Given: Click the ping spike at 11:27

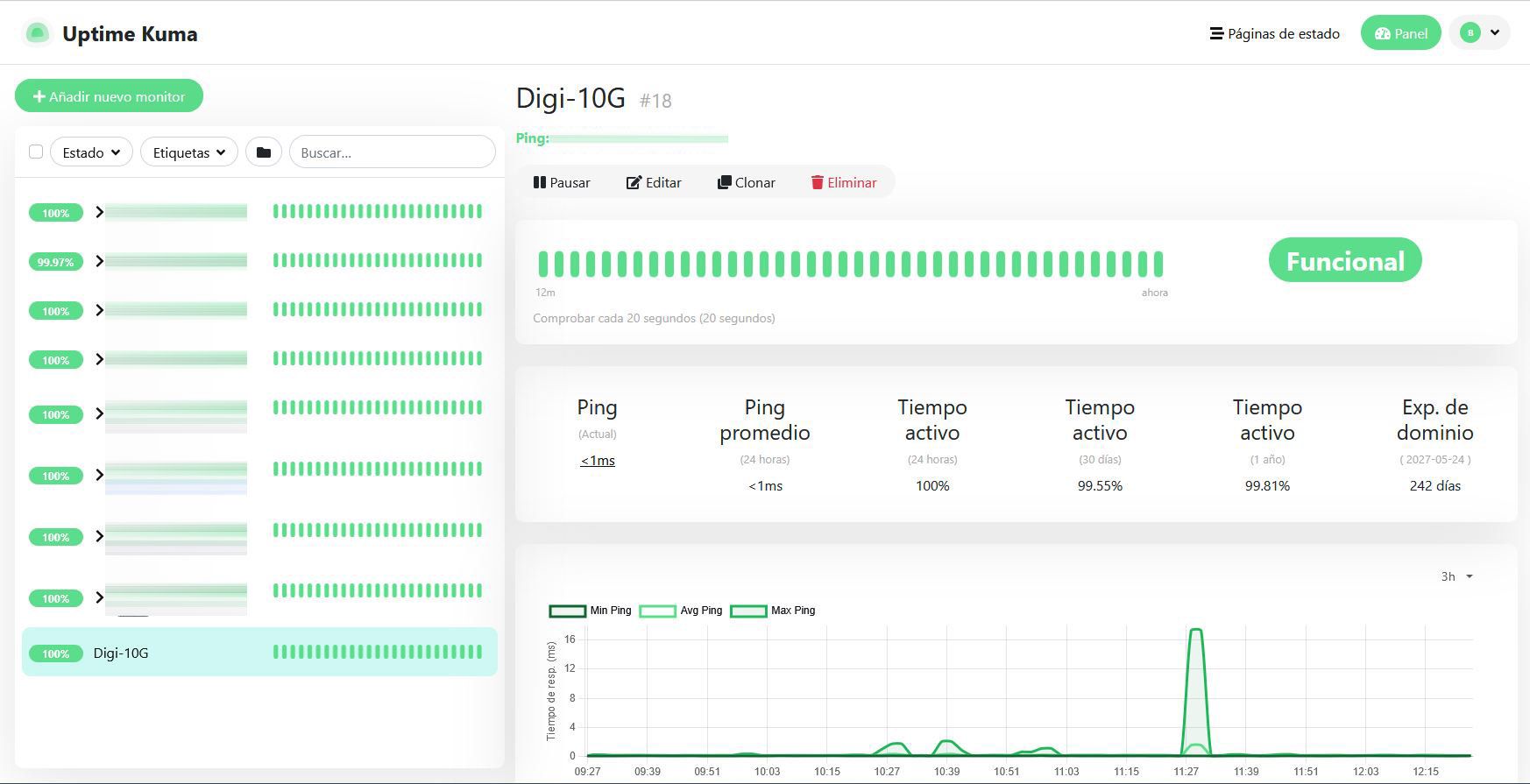Looking at the screenshot, I should tap(1196, 692).
